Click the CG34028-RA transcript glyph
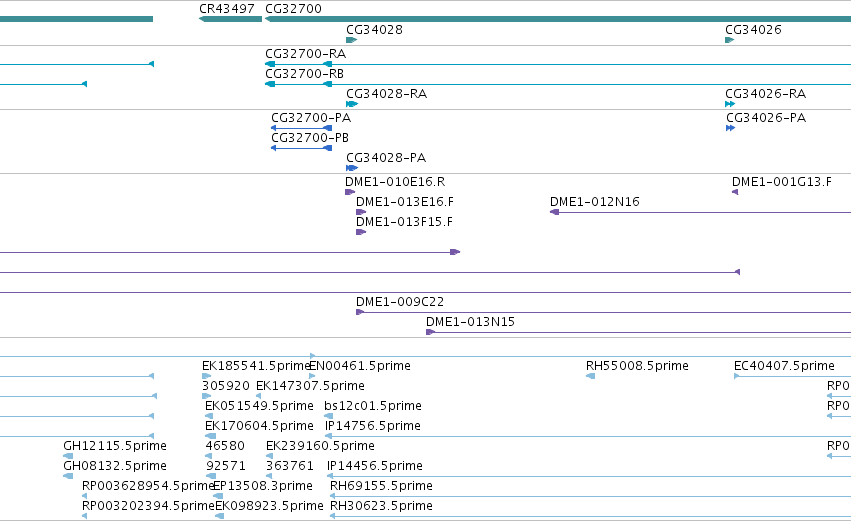Screen dimensions: 851x521 (x=352, y=104)
